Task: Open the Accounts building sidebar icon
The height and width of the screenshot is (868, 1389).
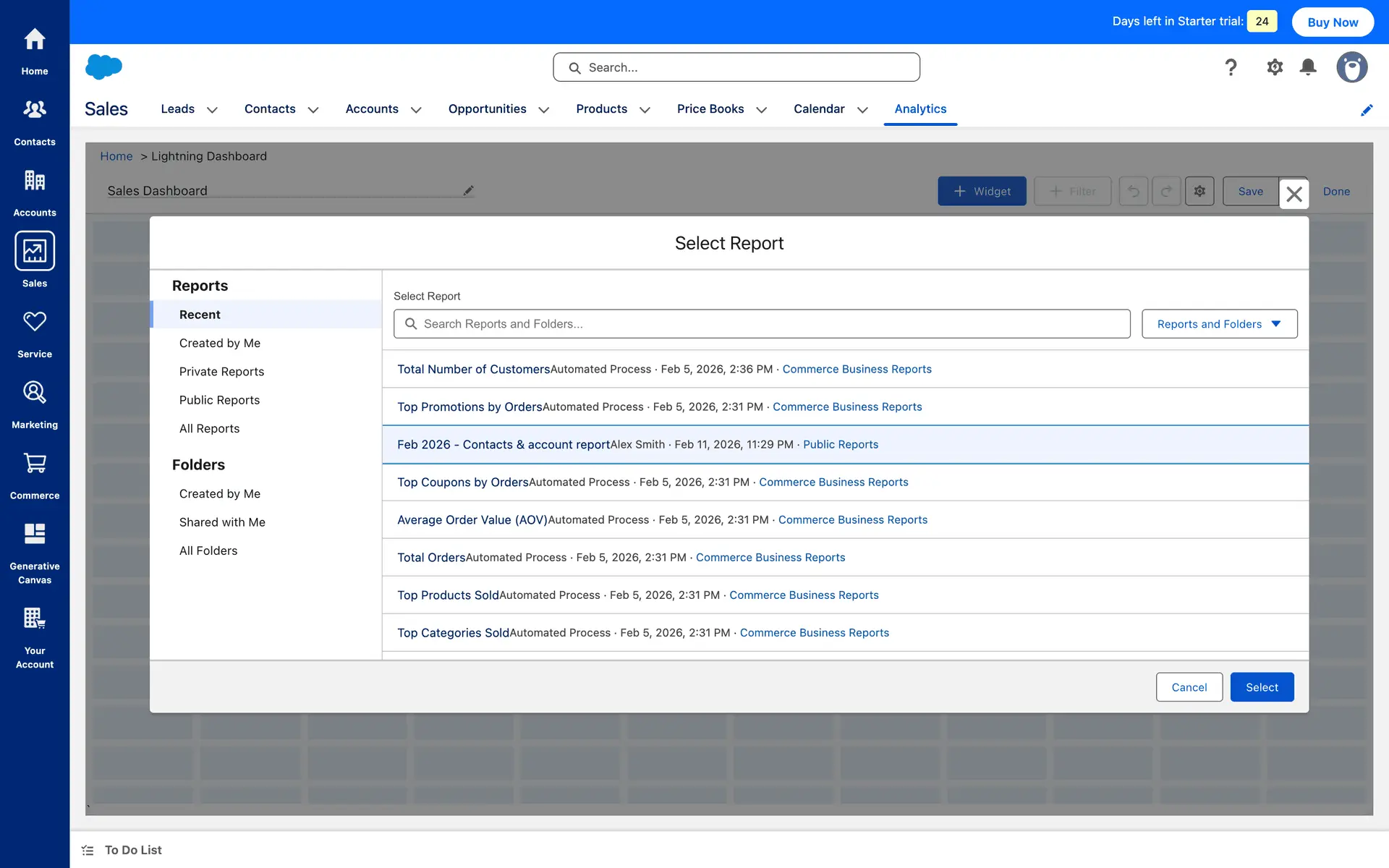Action: [34, 181]
